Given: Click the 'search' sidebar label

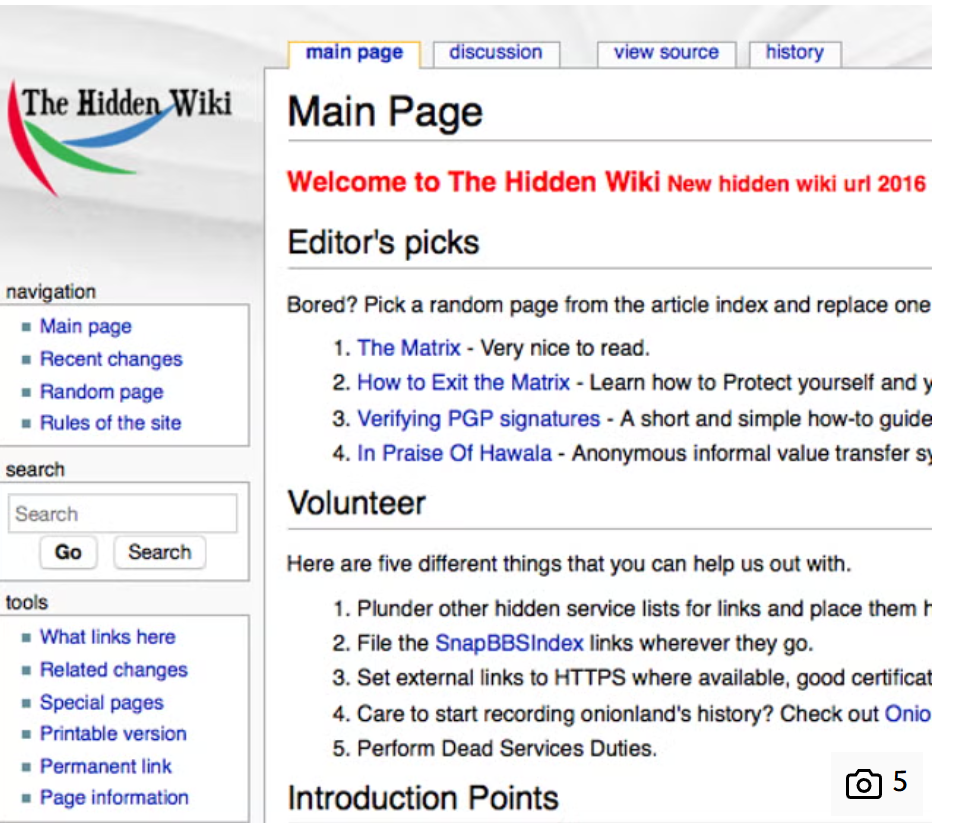Looking at the screenshot, I should (x=35, y=470).
